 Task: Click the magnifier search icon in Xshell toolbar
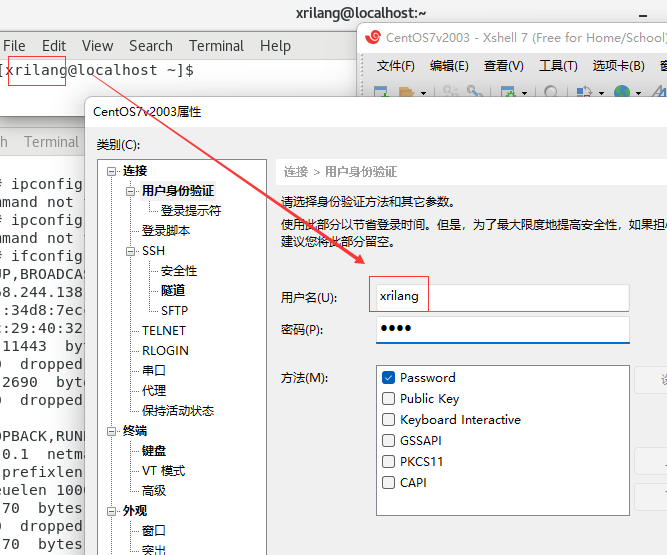point(551,92)
